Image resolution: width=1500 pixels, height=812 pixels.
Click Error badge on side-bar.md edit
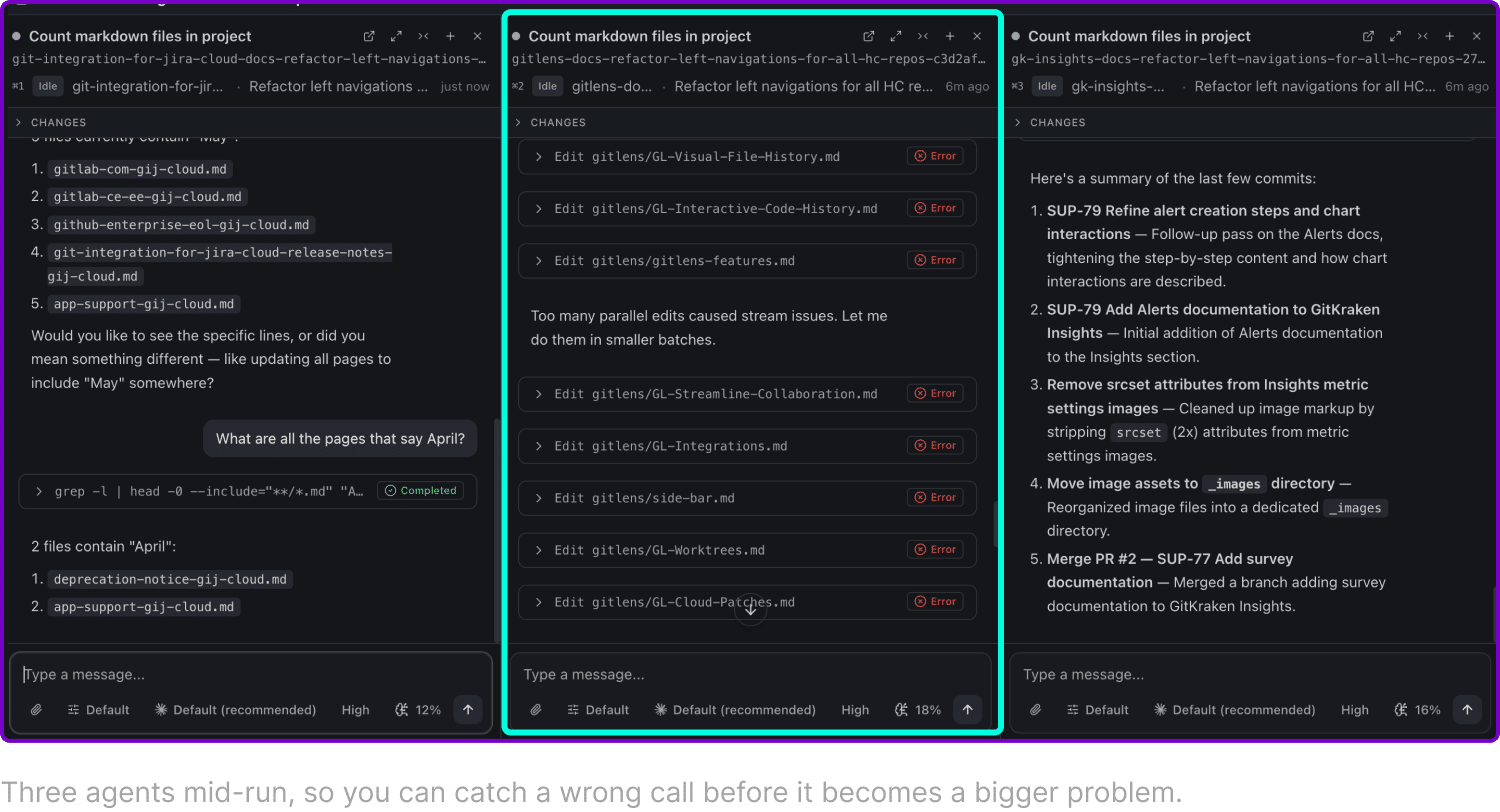[x=936, y=497]
